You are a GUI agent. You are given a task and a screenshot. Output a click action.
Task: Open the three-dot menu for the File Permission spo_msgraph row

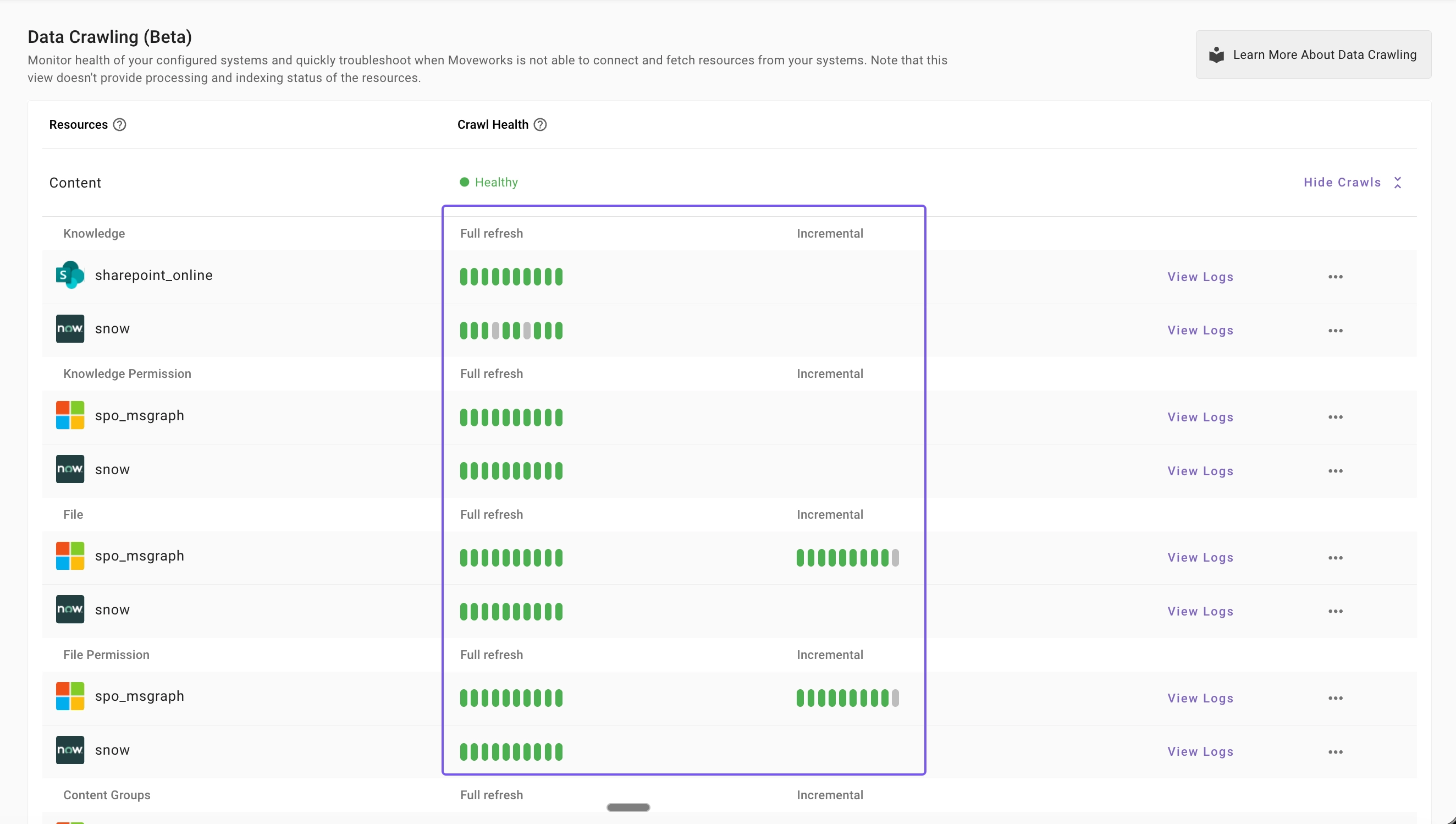tap(1335, 698)
